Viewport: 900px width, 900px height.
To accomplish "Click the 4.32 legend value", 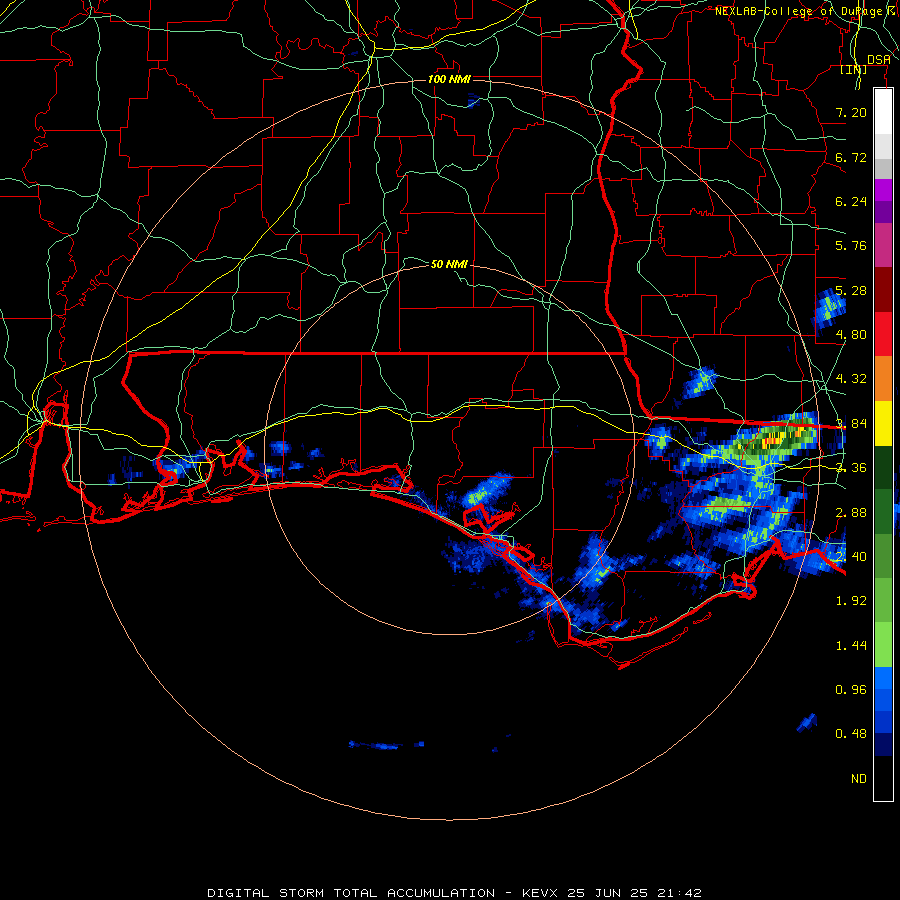I will click(851, 379).
